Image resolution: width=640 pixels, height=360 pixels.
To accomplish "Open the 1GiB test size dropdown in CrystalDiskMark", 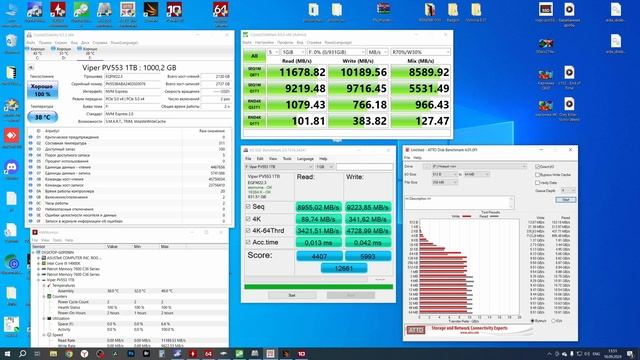I will [293, 52].
